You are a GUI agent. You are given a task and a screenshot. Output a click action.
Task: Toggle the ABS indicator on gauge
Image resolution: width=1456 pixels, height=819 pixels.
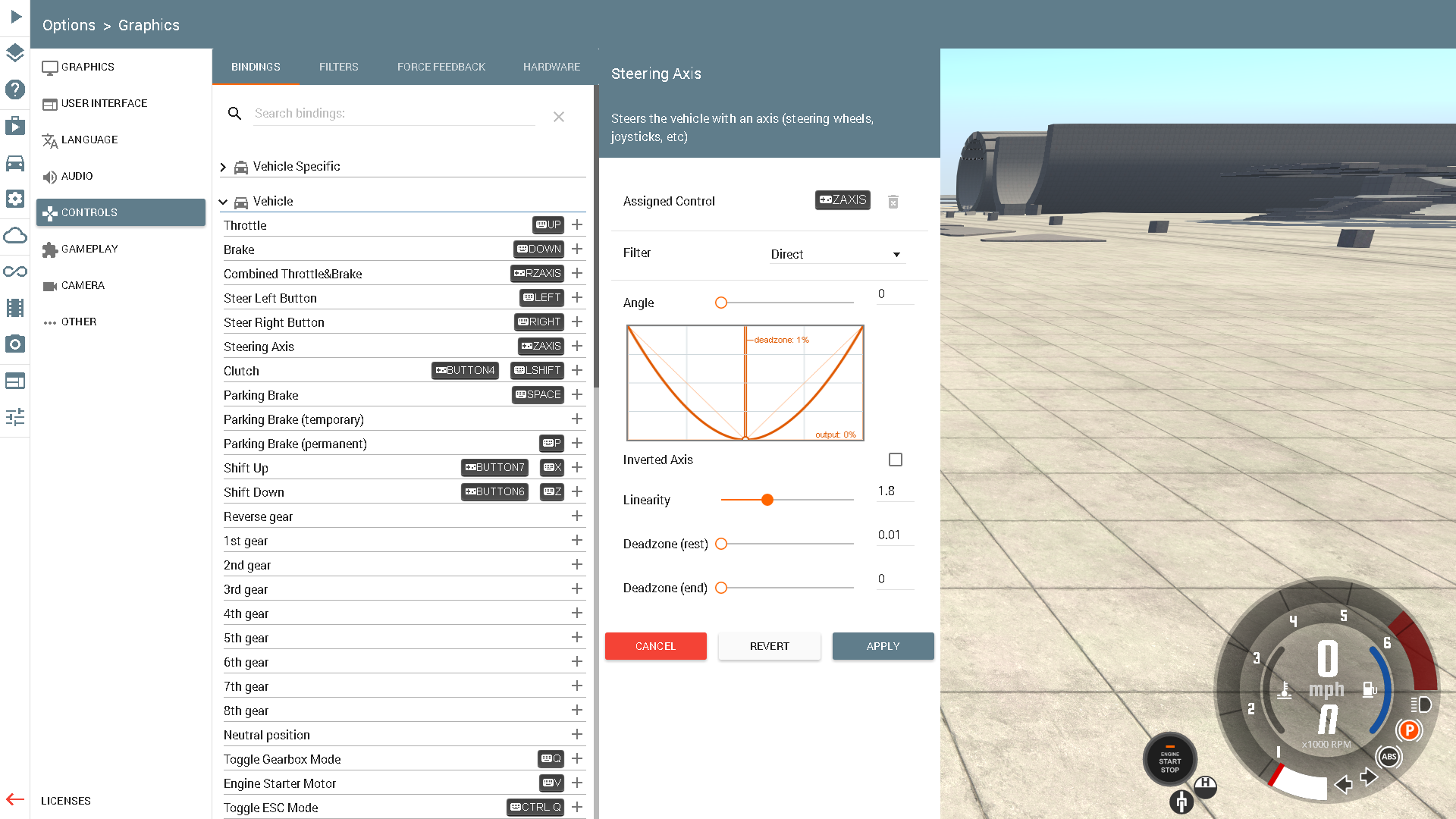coord(1389,757)
